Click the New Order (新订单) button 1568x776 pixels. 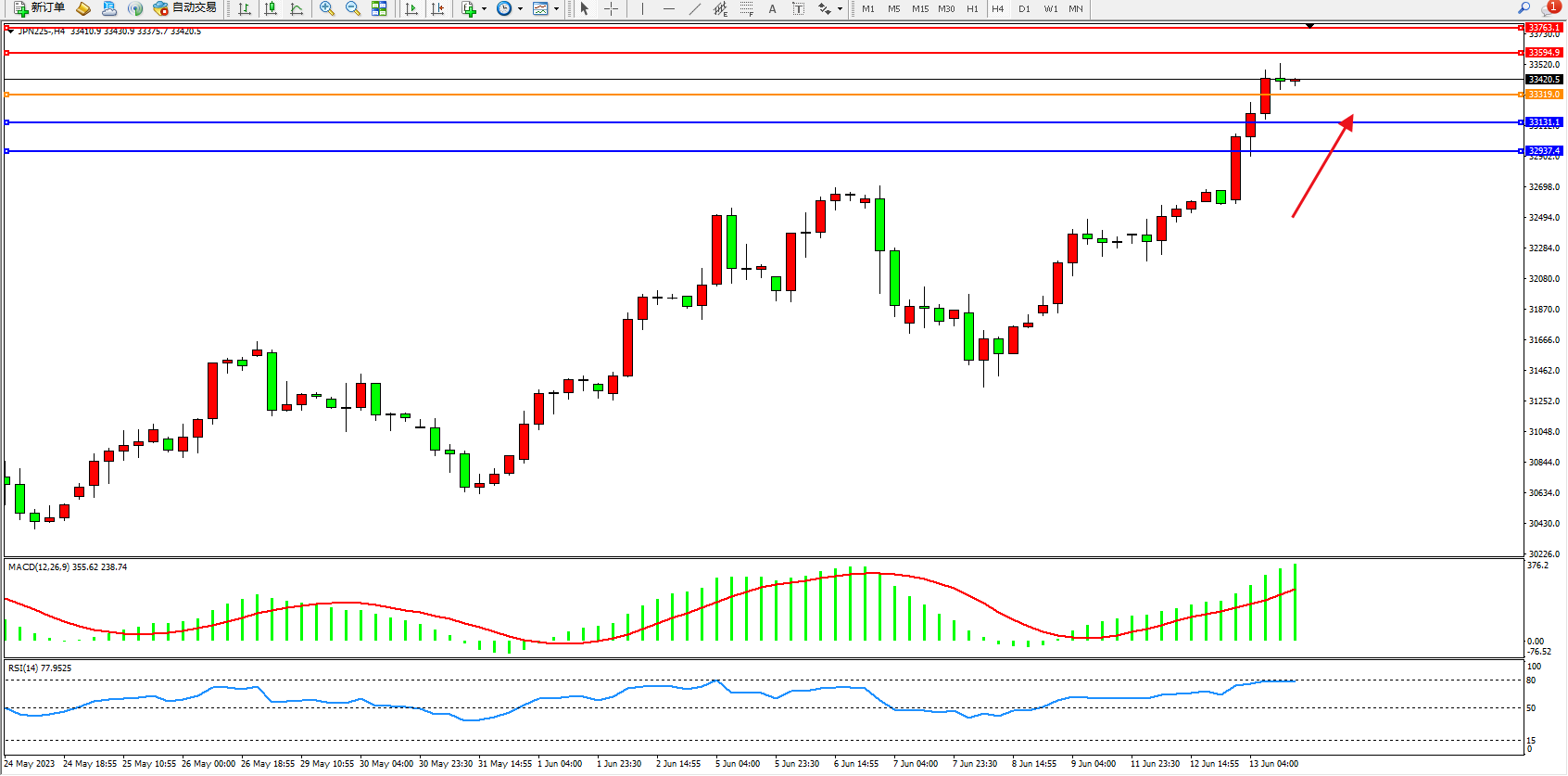pos(39,8)
